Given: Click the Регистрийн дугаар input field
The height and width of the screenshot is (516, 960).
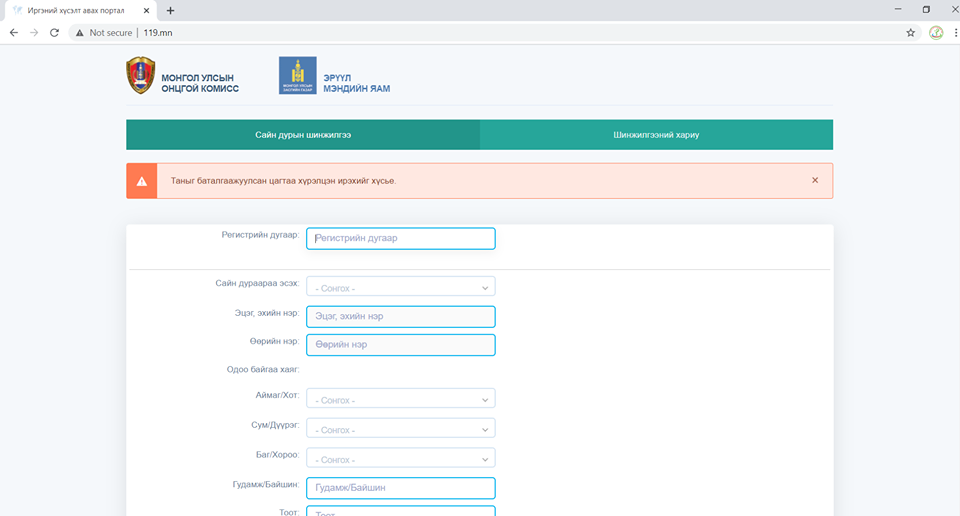Looking at the screenshot, I should pos(400,238).
